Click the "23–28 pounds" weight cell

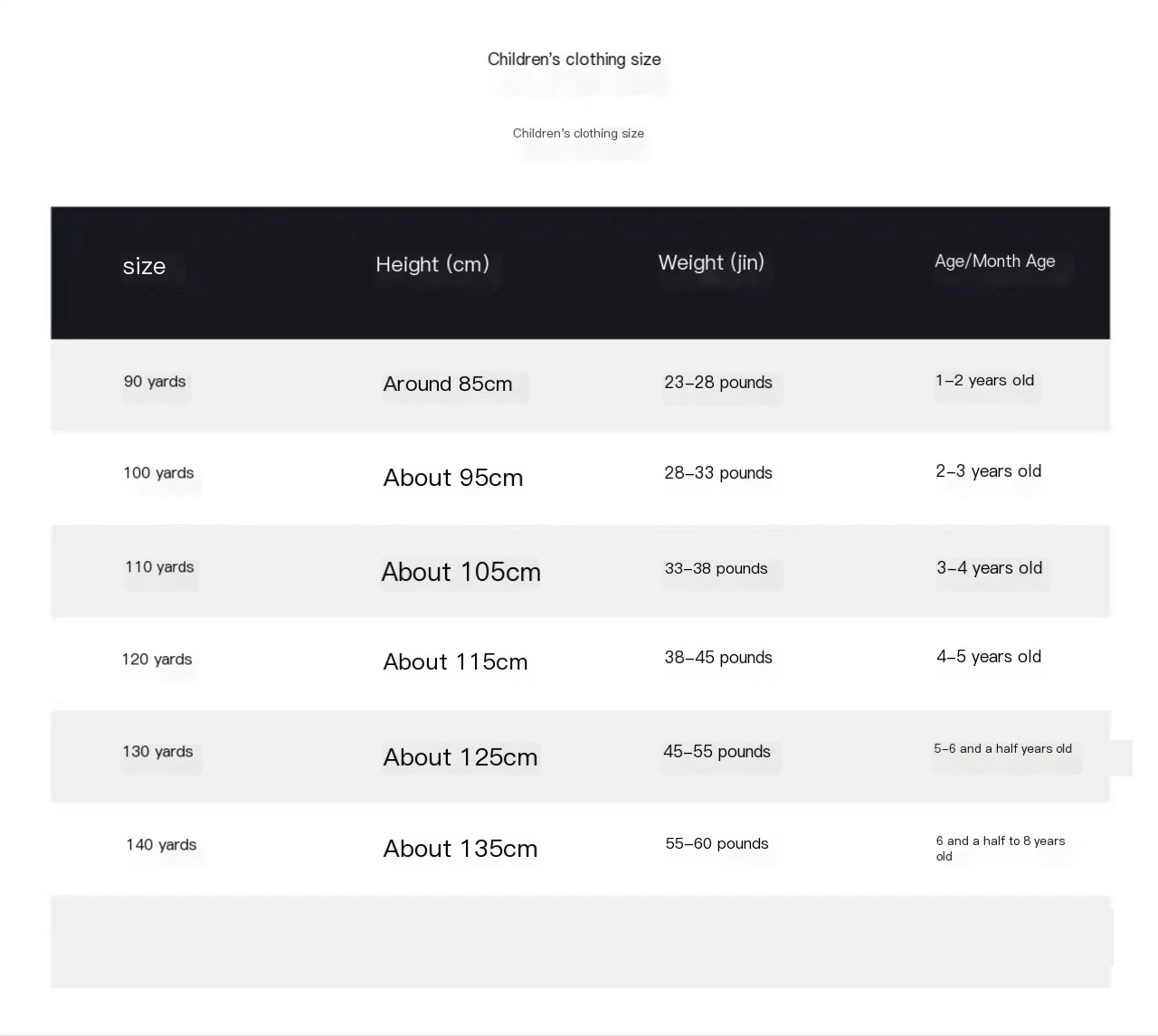click(x=718, y=383)
